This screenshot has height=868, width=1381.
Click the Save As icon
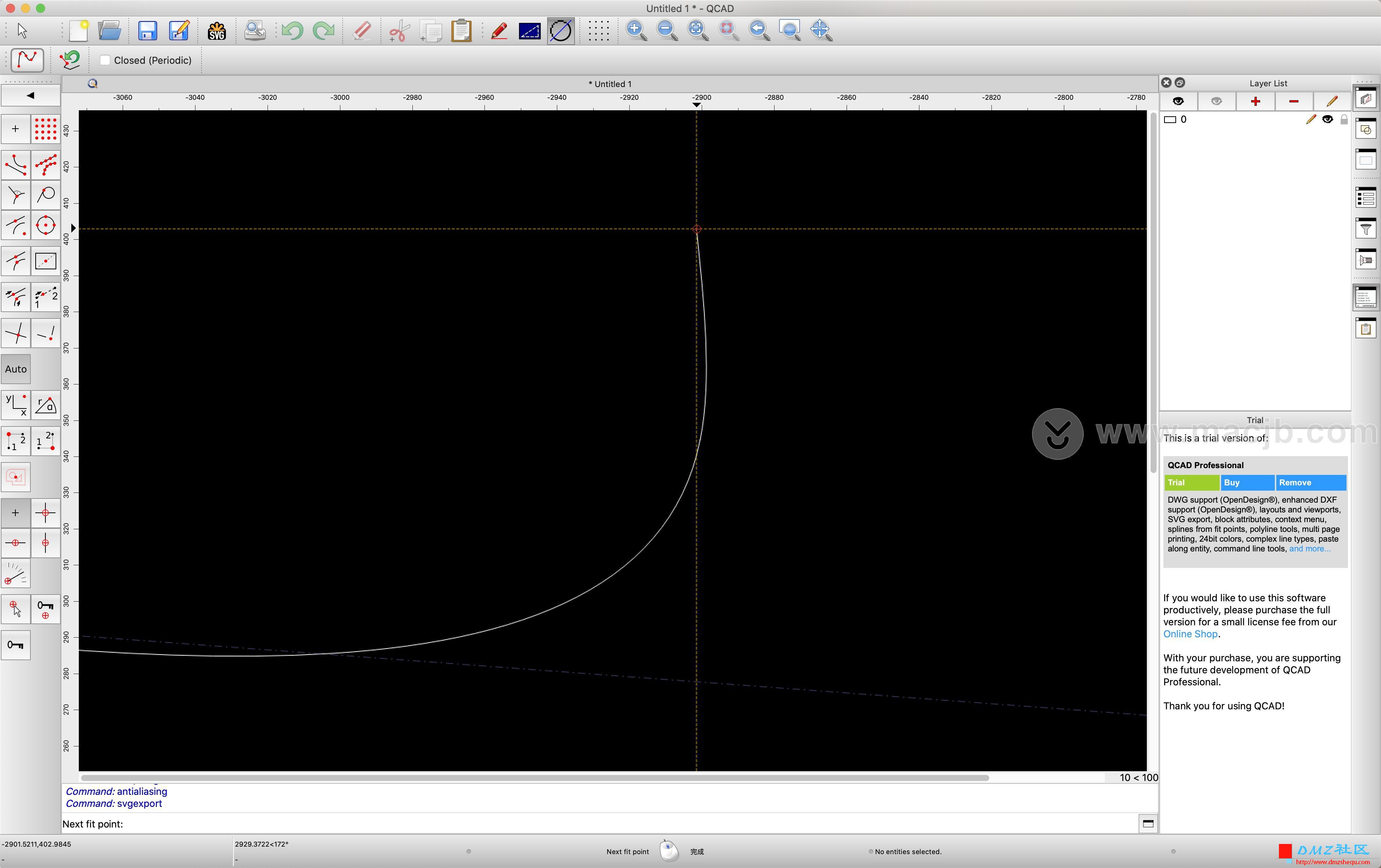tap(179, 30)
